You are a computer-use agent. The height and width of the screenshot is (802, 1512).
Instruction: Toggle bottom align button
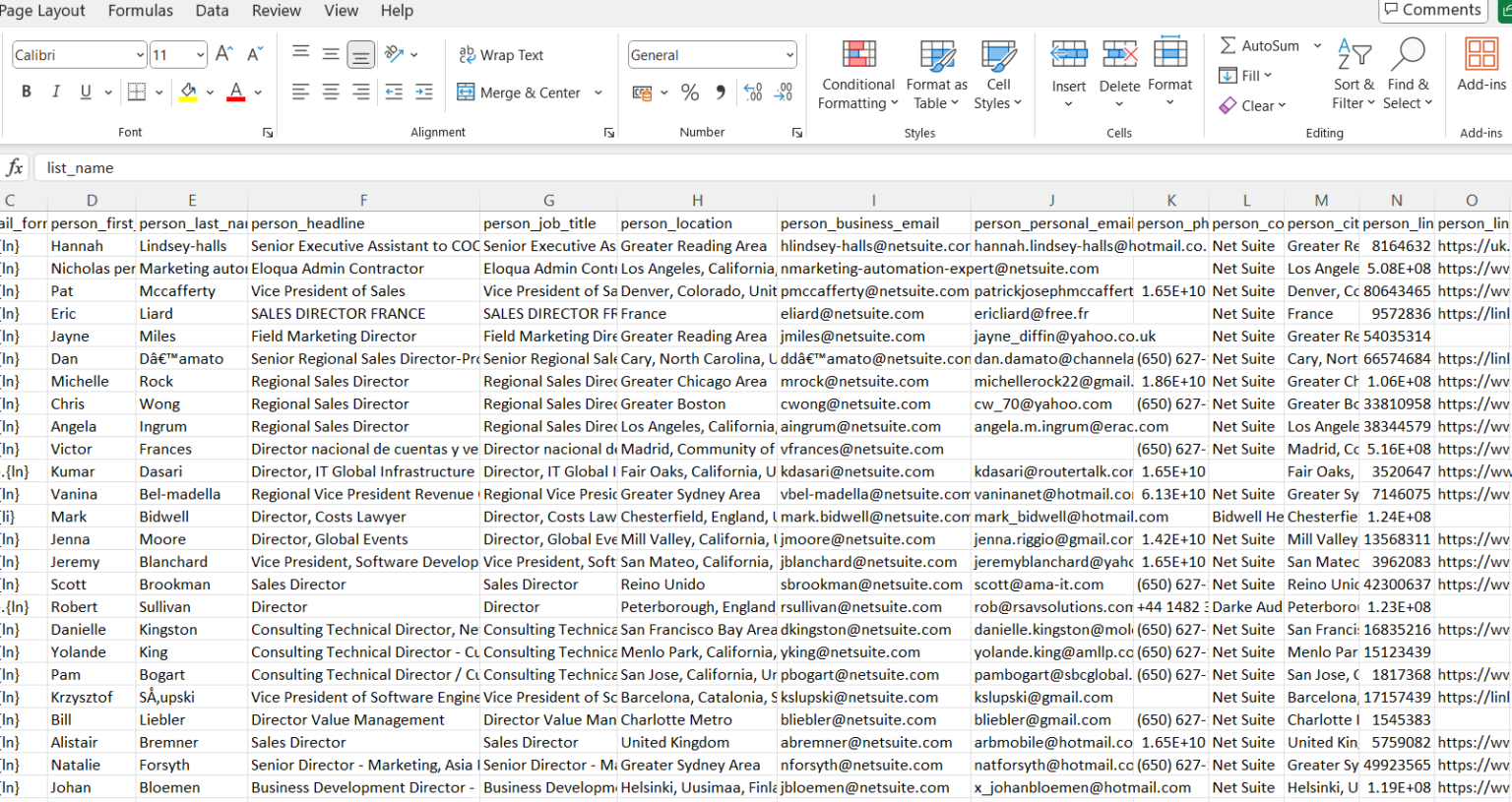(361, 55)
